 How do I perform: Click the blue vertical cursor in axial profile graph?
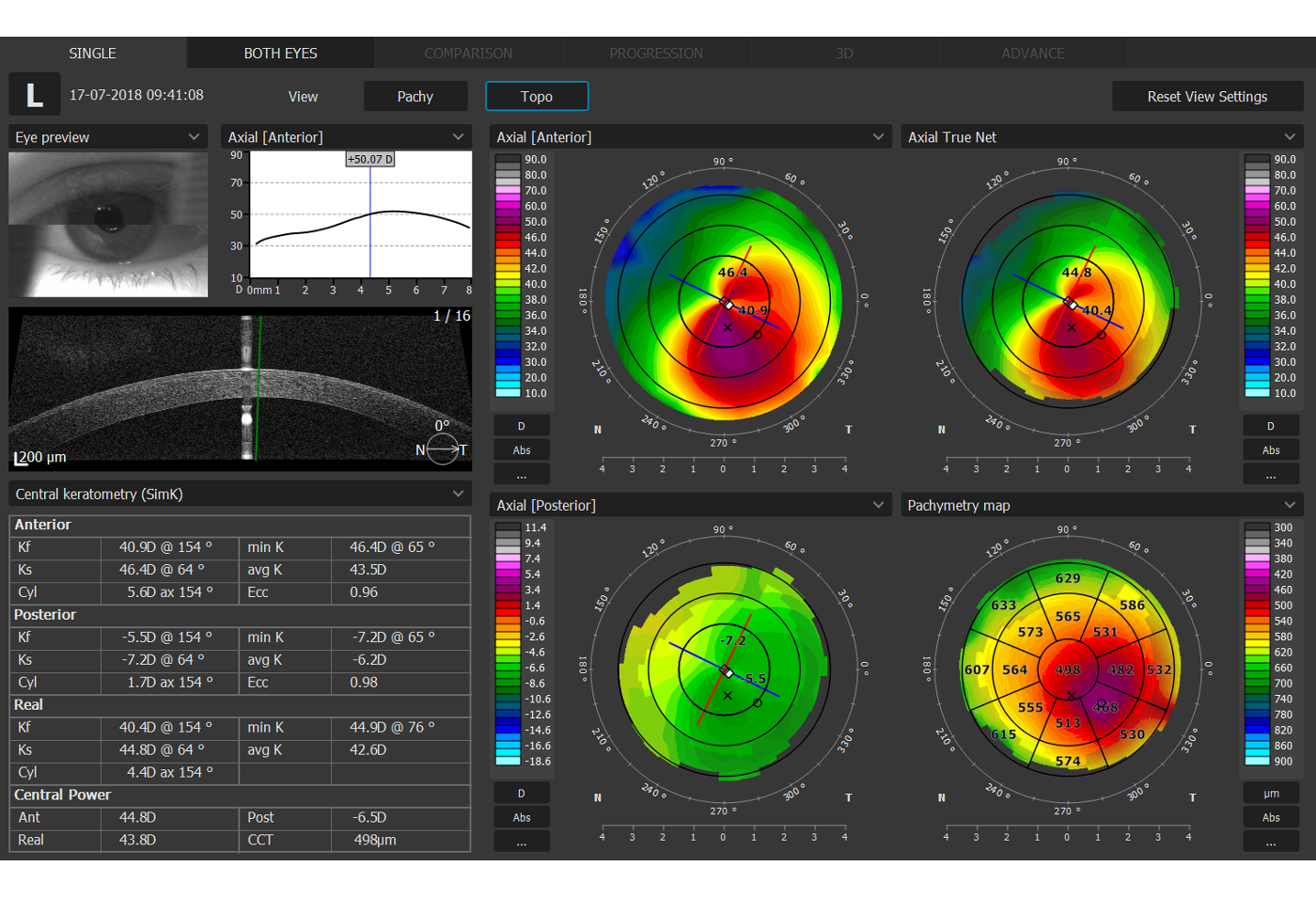[x=370, y=226]
